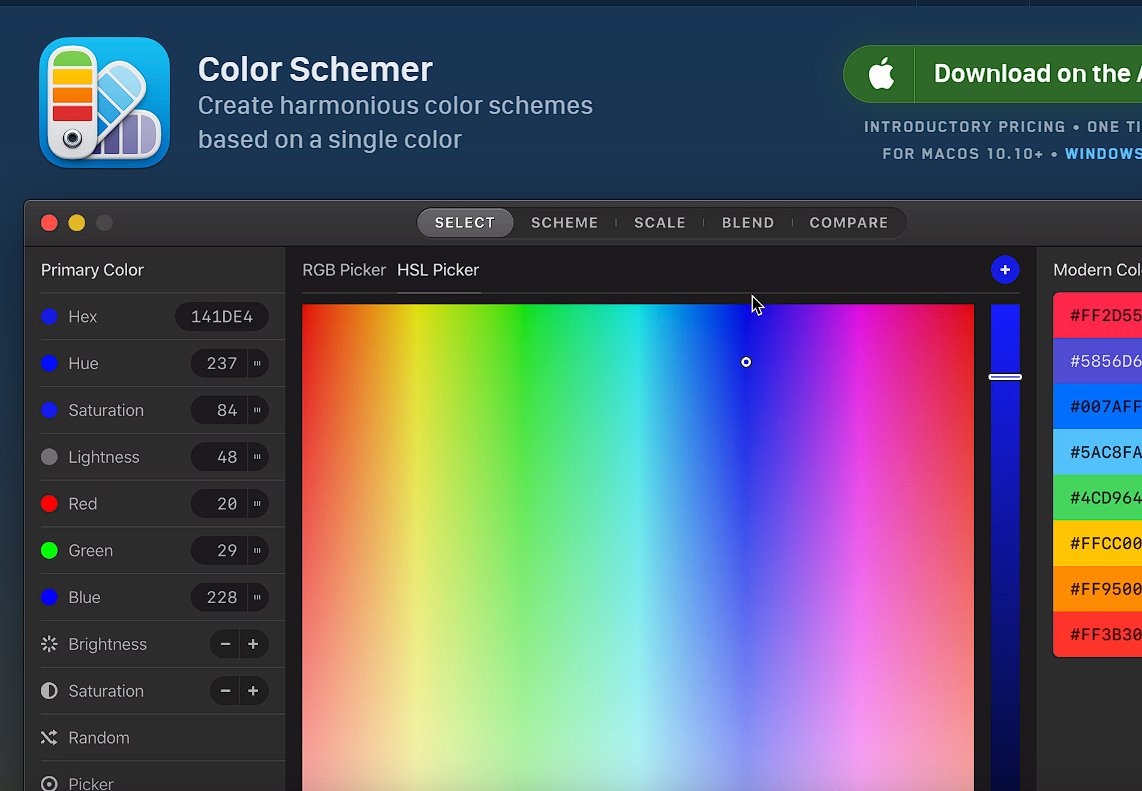Click the Saturation value field 84
Image resolution: width=1142 pixels, height=791 pixels.
click(221, 410)
